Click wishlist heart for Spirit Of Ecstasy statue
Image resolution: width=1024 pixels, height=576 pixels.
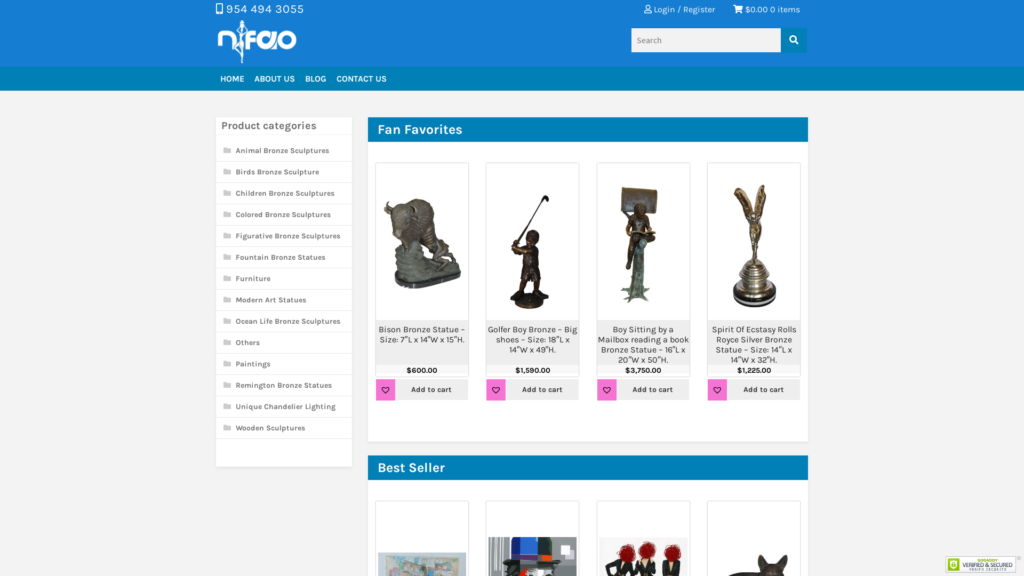717,390
